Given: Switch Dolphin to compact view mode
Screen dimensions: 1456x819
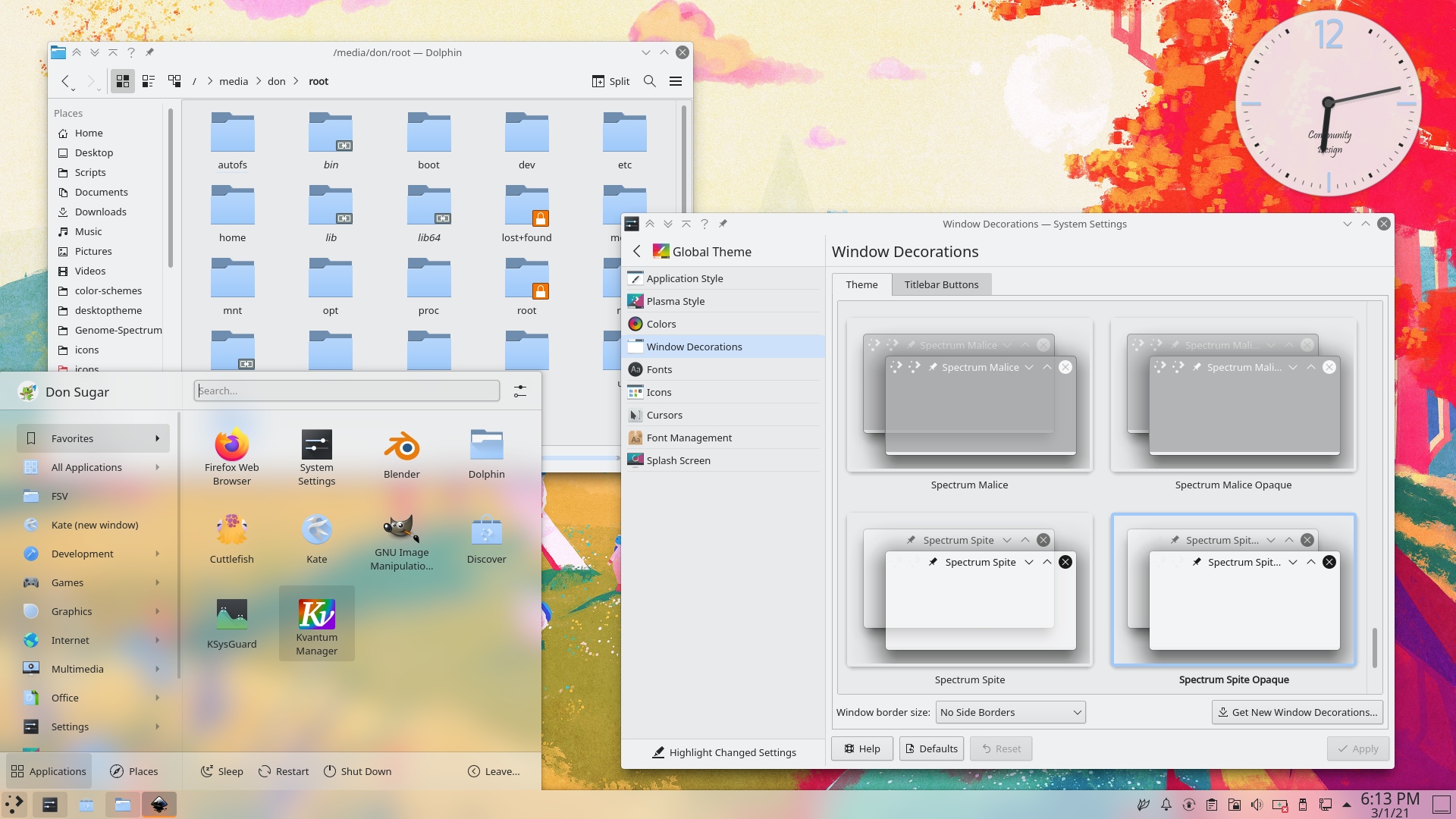Looking at the screenshot, I should point(149,81).
